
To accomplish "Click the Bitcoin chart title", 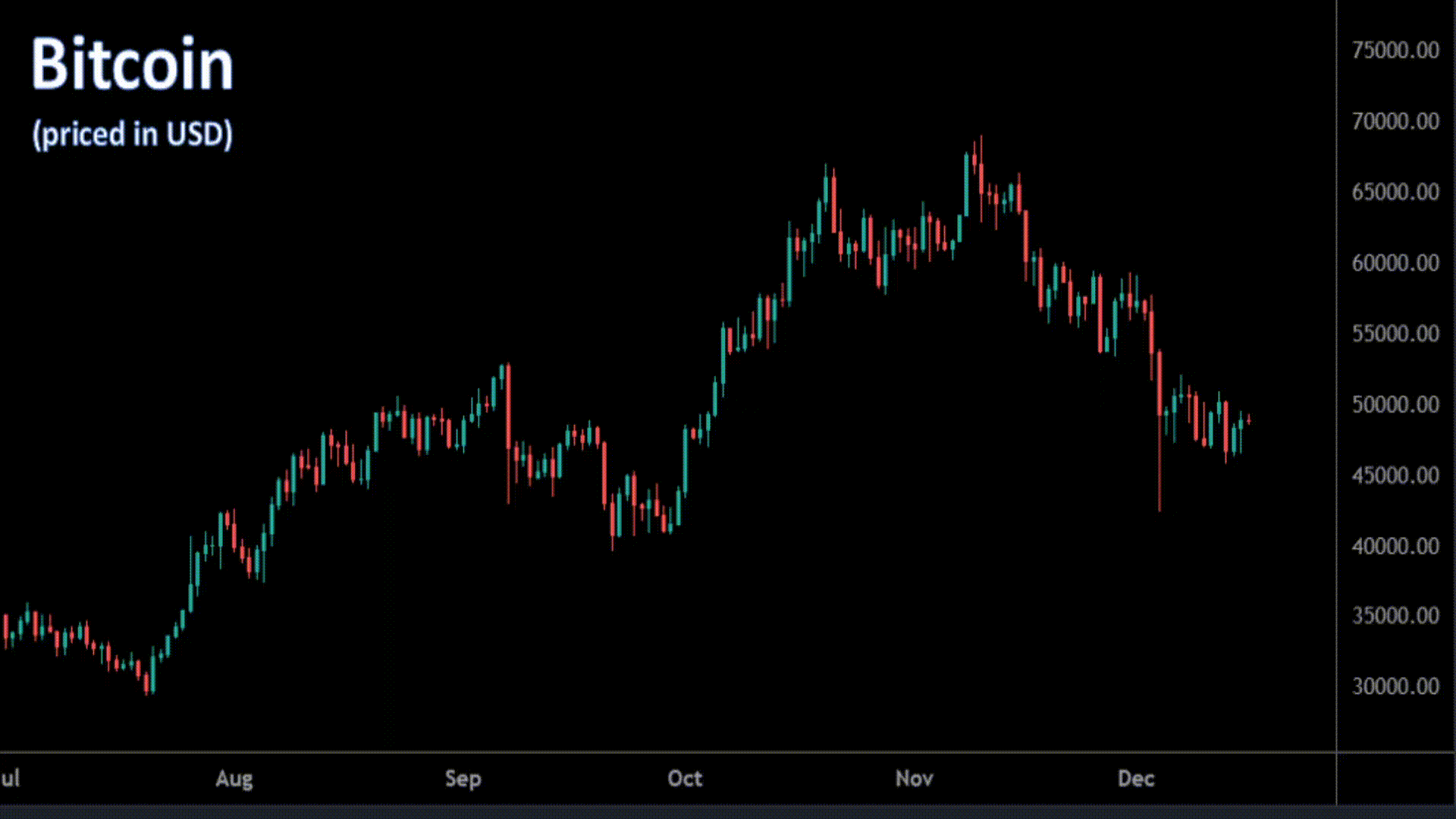I will pyautogui.click(x=132, y=65).
